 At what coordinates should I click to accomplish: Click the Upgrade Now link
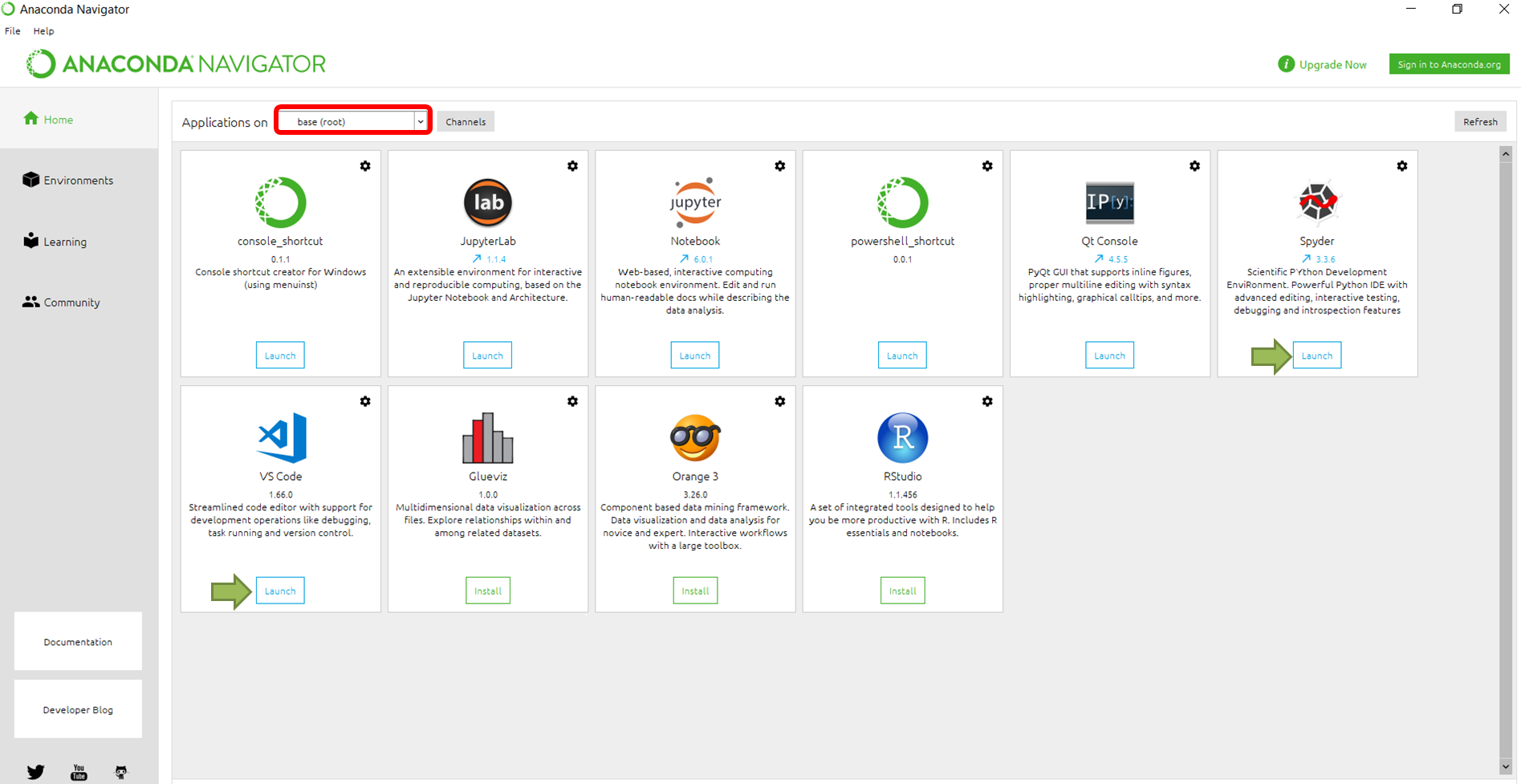click(1332, 64)
